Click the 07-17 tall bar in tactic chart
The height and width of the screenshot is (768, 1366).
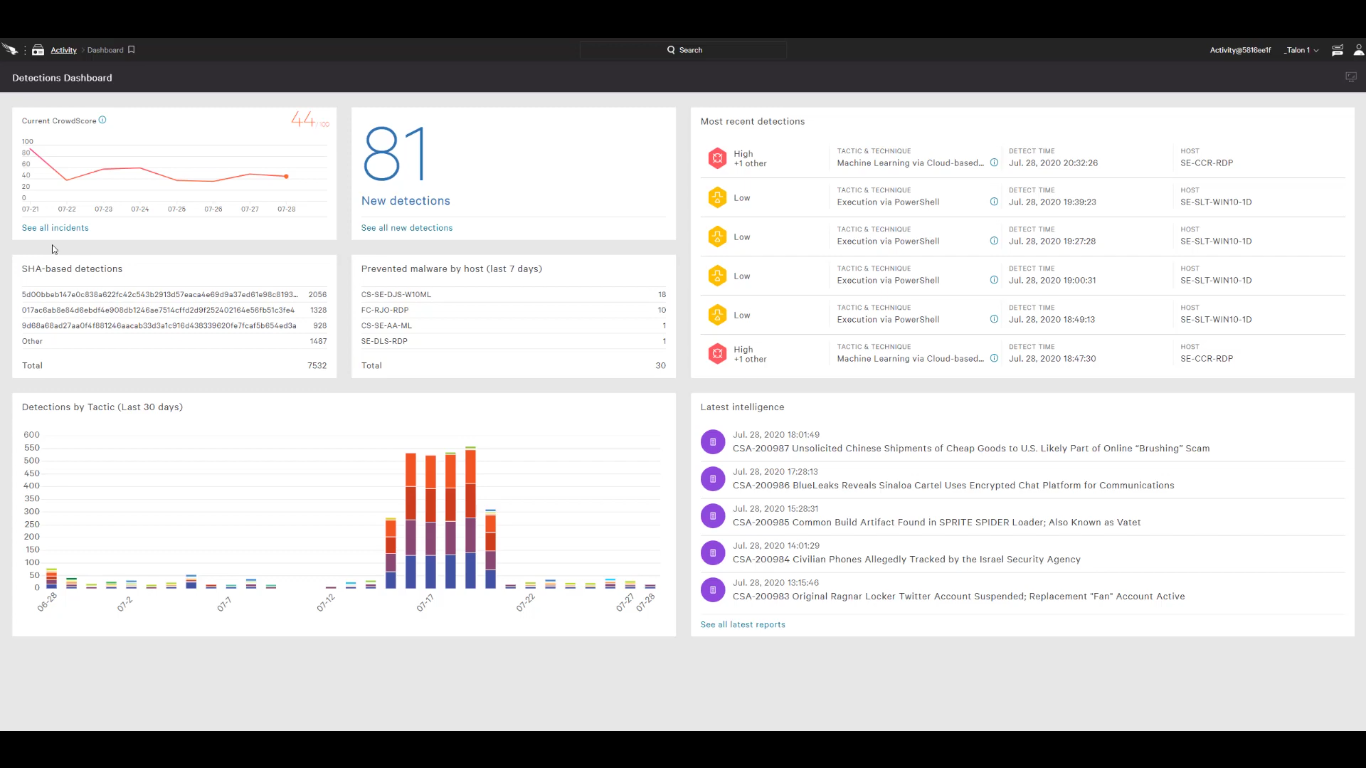[431, 520]
